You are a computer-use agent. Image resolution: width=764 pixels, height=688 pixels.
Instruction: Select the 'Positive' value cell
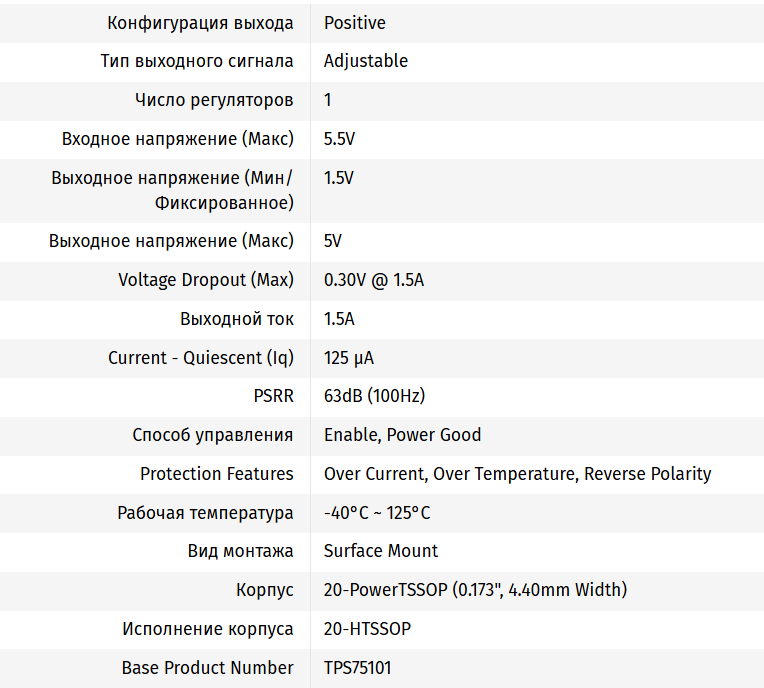tap(354, 22)
